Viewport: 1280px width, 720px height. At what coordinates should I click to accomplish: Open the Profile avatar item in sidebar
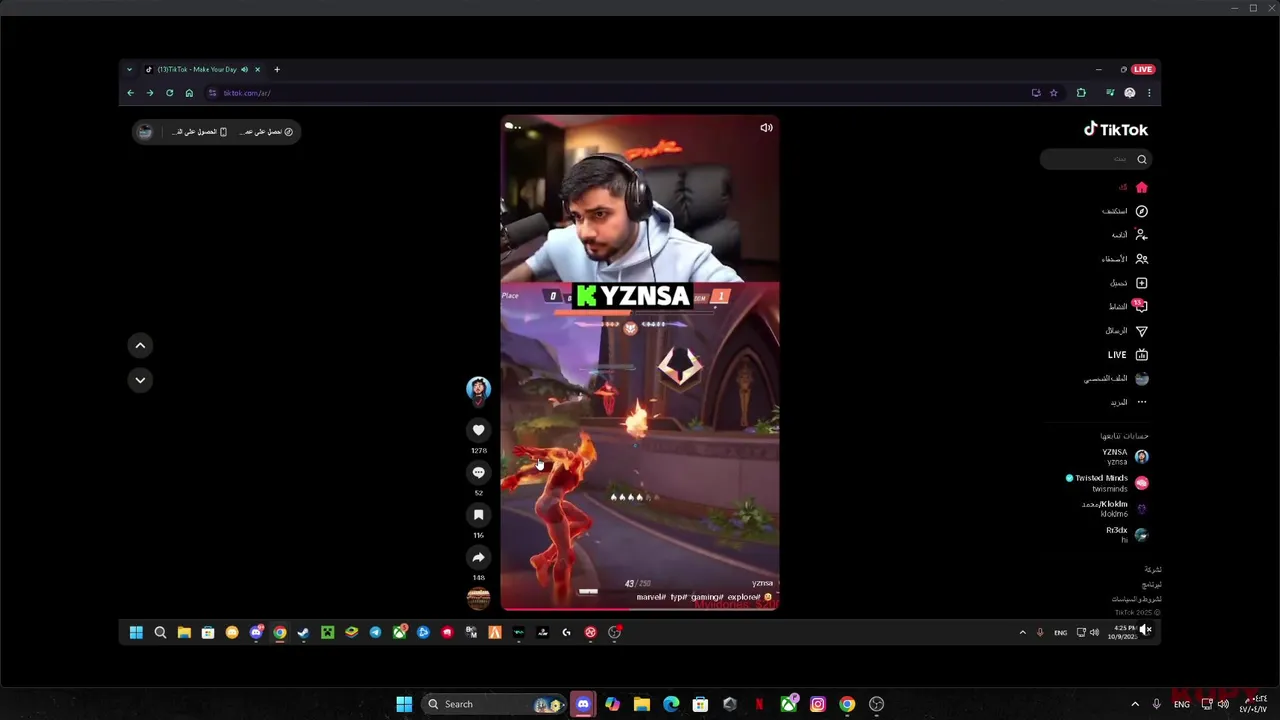(x=1141, y=379)
